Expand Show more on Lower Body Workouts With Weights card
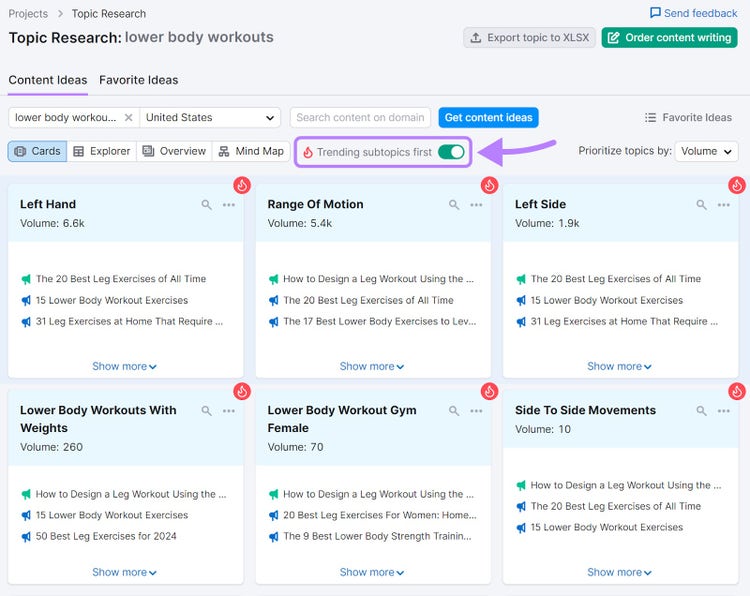Screen dimensions: 750x596 [124, 573]
